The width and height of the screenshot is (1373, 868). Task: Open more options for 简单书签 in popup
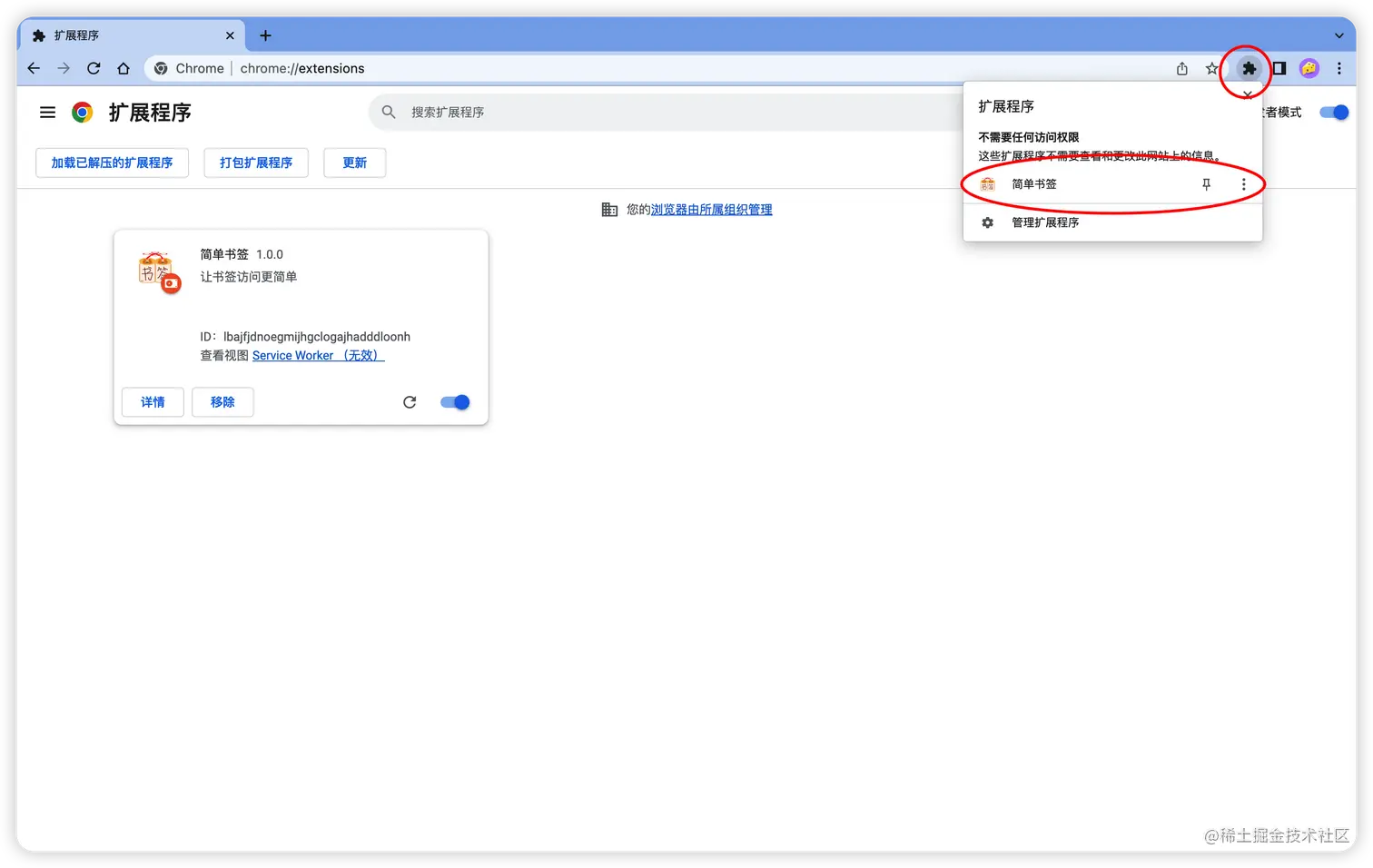click(1244, 184)
